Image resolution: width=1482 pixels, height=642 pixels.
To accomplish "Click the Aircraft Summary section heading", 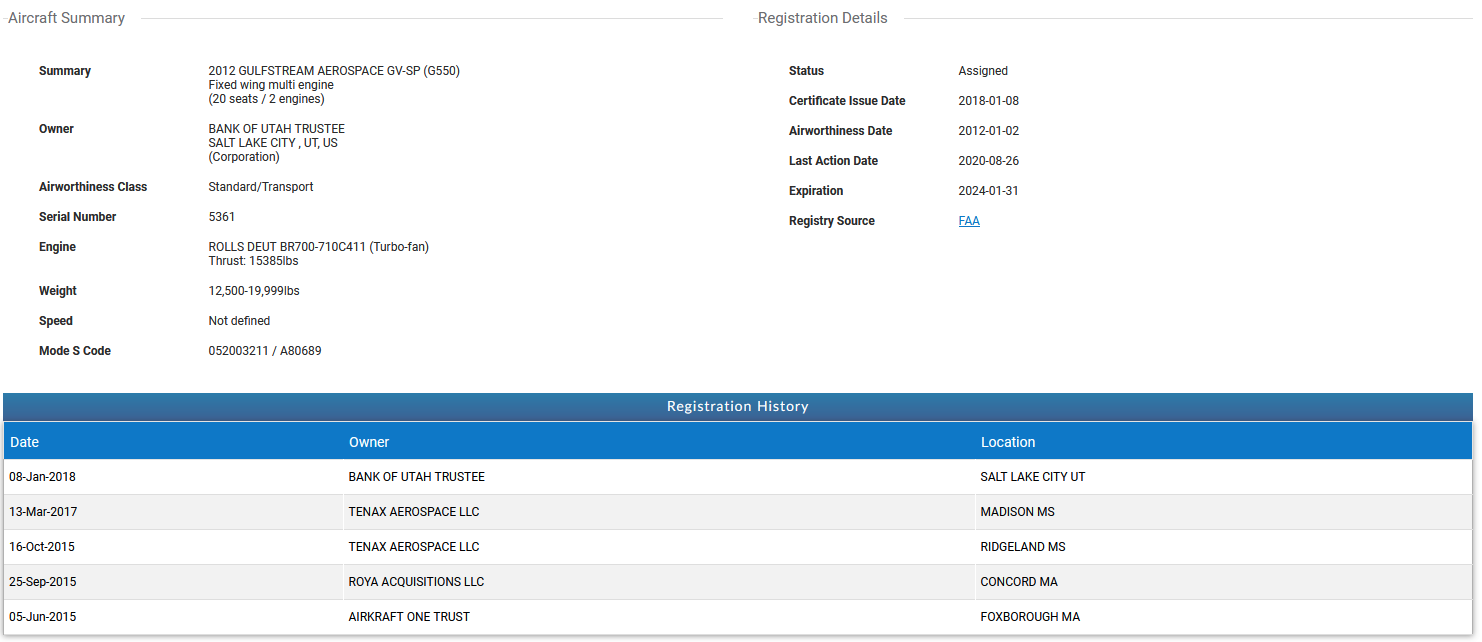I will tap(67, 18).
